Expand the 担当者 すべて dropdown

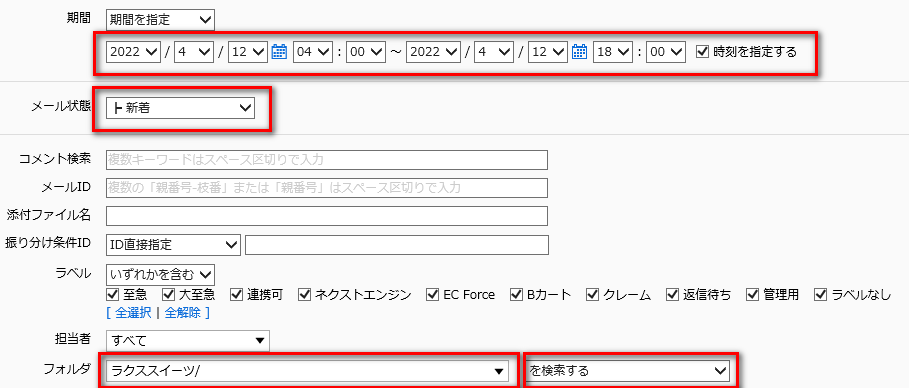(x=188, y=340)
